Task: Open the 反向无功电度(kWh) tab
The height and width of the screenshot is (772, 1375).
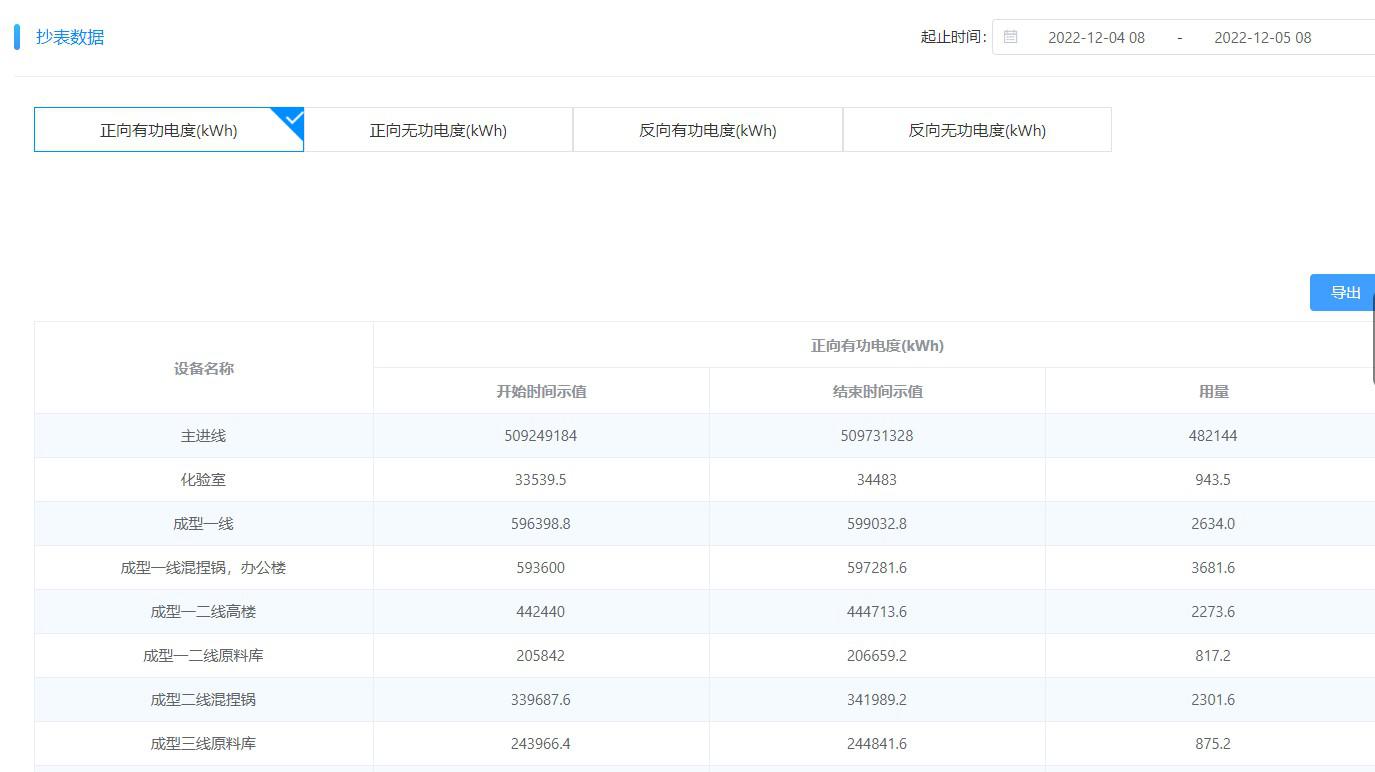Action: coord(977,130)
